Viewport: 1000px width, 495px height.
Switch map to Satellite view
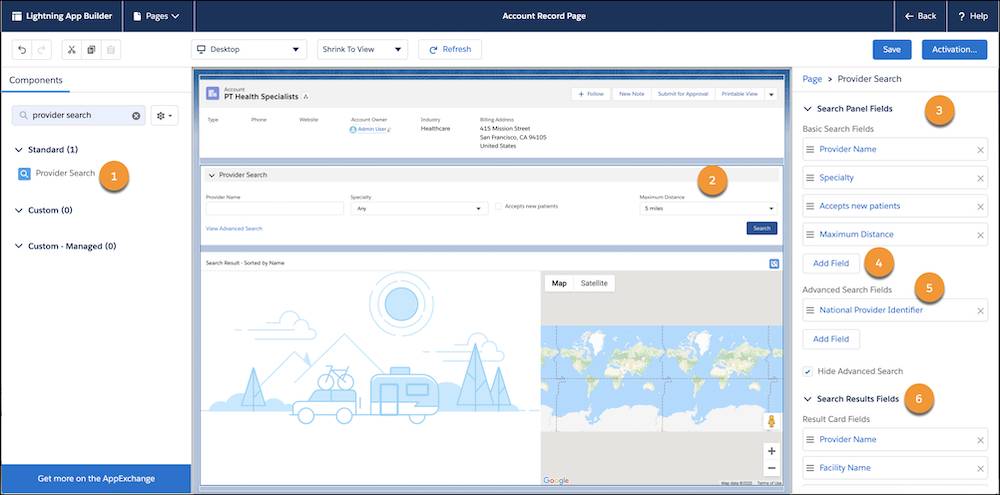point(594,283)
